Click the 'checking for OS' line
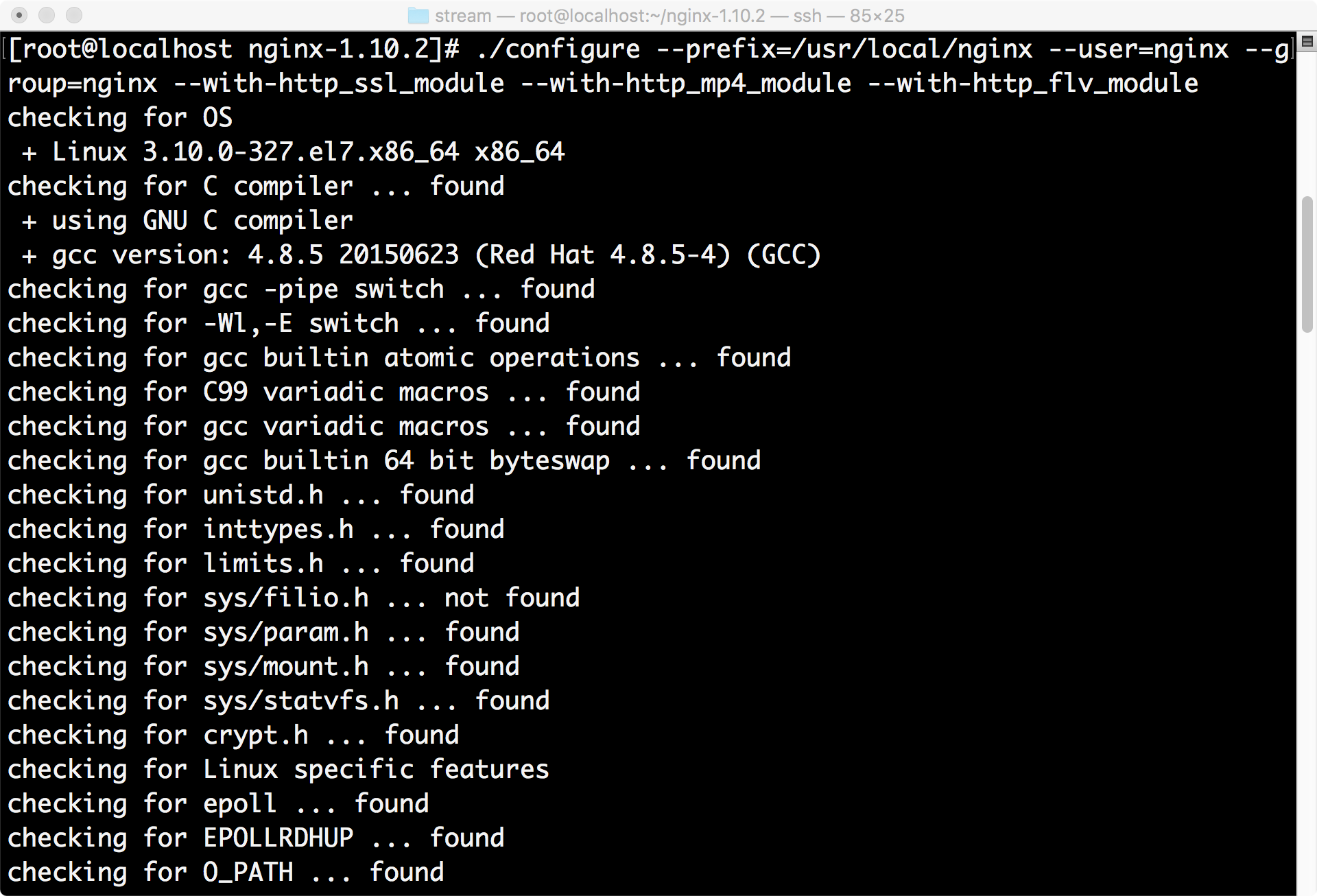 (120, 118)
